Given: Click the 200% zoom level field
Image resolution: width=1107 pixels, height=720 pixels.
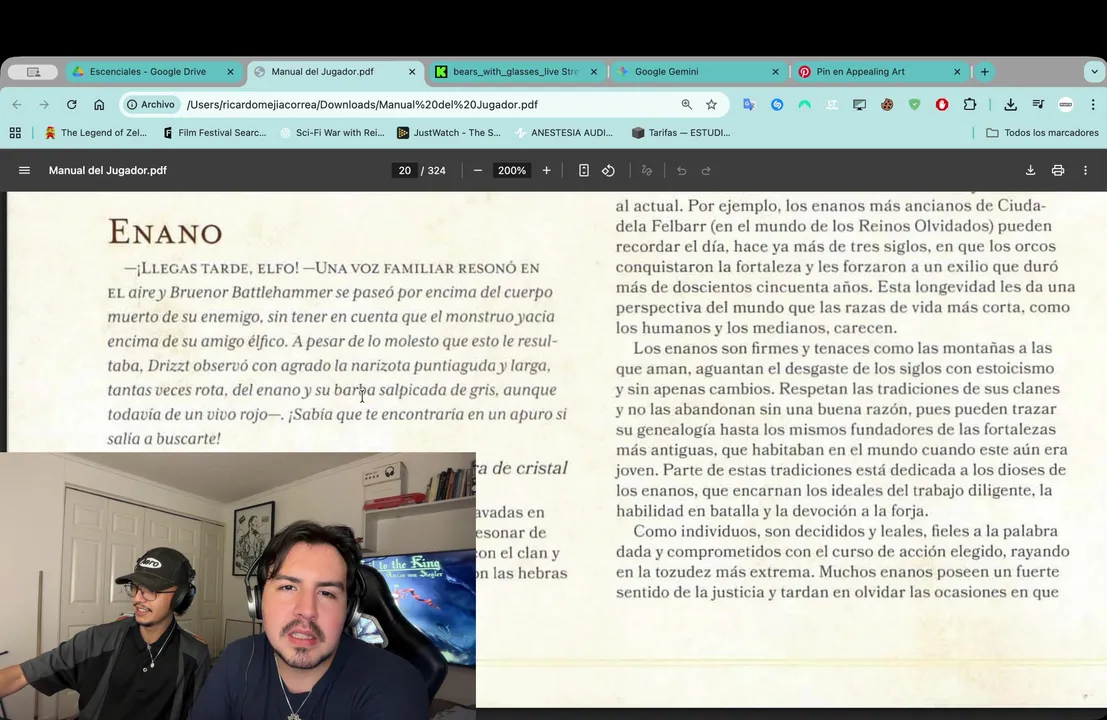Looking at the screenshot, I should click(512, 170).
